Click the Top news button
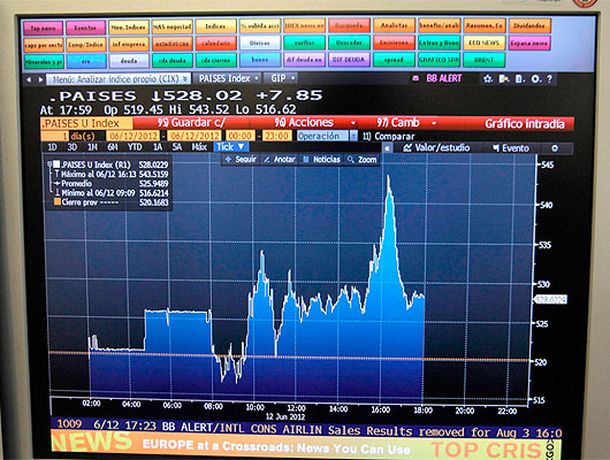Screen dimensions: 610x460 pos(43,28)
